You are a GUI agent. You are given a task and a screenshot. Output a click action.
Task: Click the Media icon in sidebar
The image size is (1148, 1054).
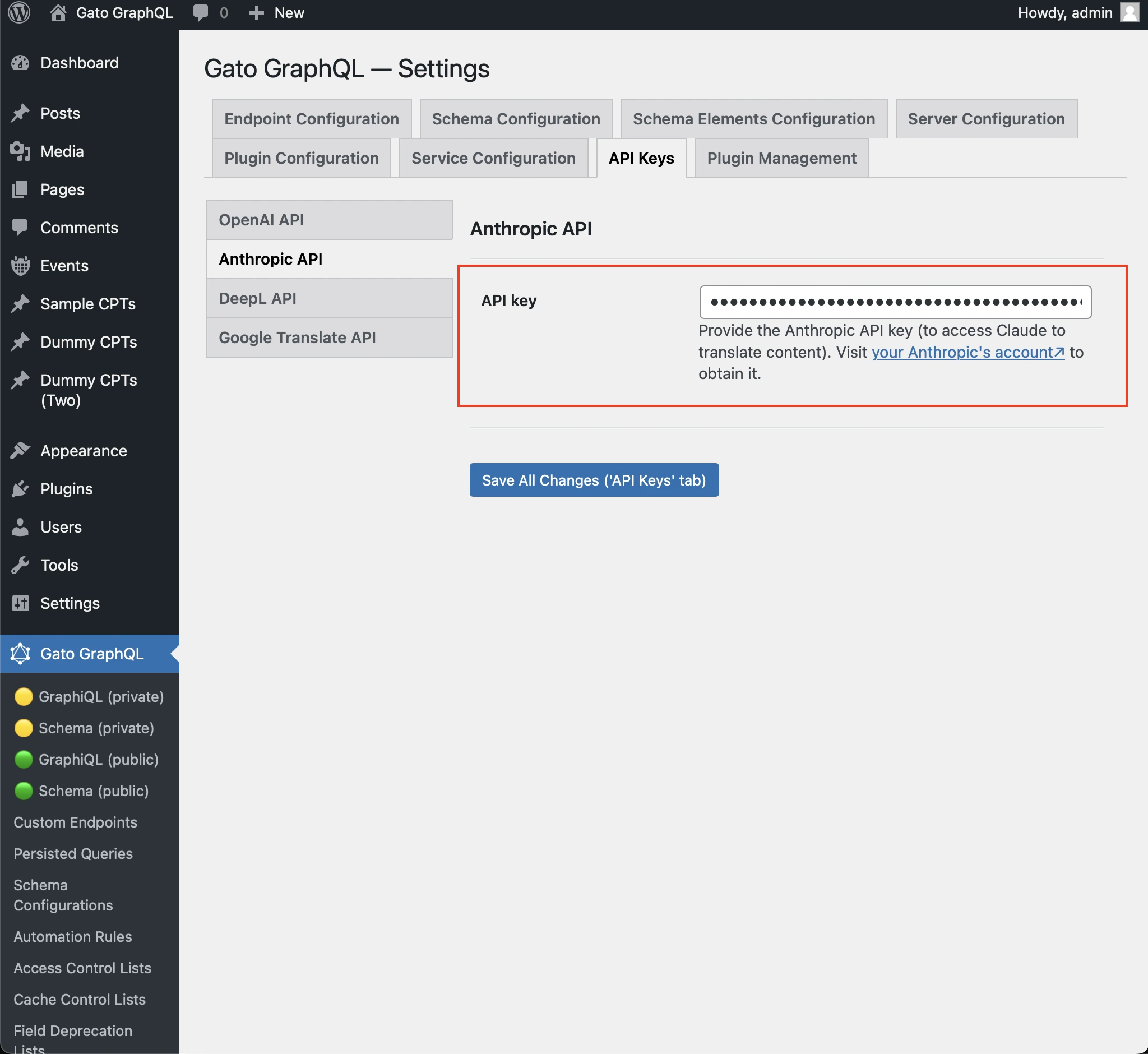tap(21, 151)
